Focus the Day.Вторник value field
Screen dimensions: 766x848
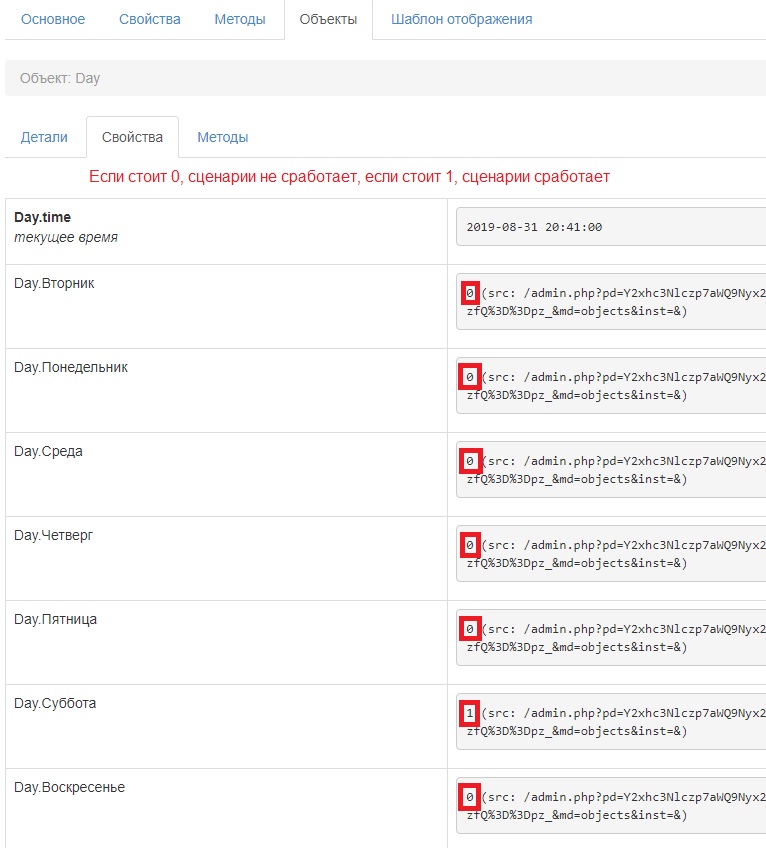click(x=610, y=302)
